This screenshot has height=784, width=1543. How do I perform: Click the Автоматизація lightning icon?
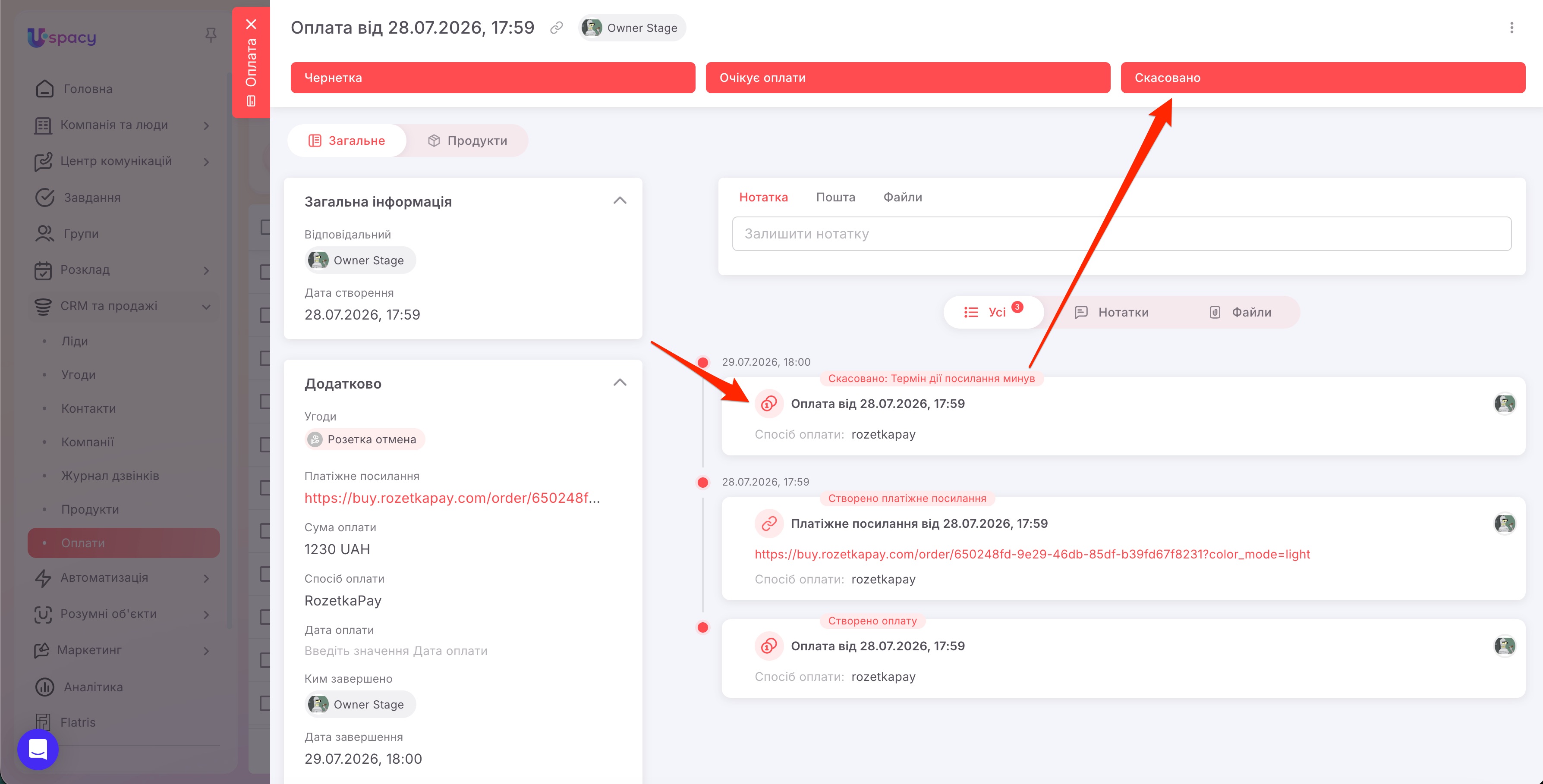(x=43, y=578)
